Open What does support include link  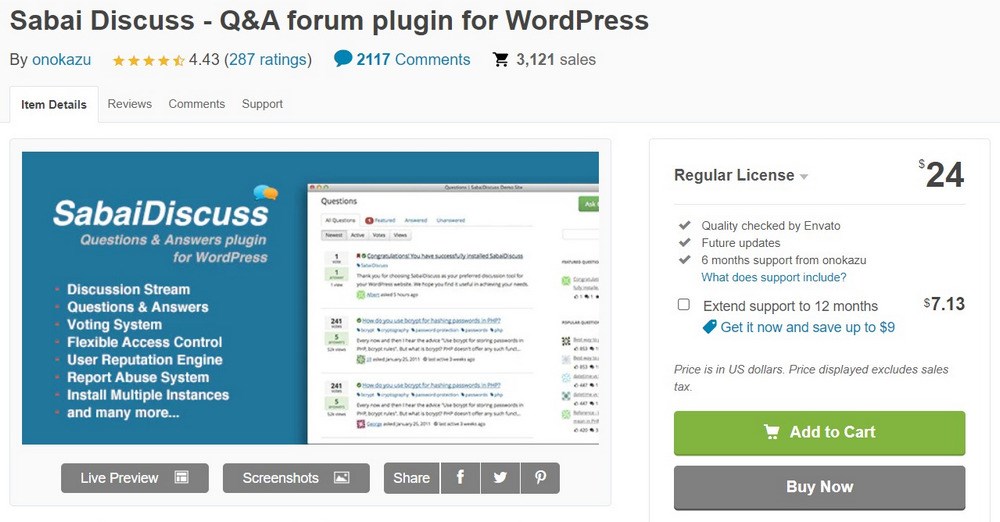(774, 277)
